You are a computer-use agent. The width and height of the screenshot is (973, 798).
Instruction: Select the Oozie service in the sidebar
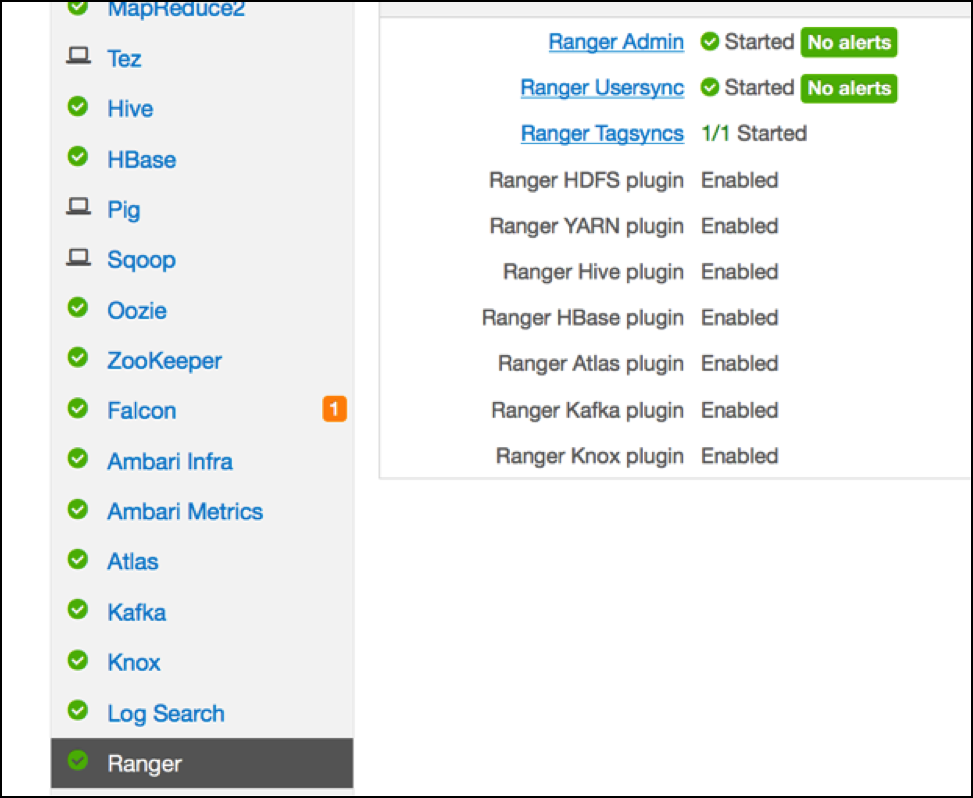pos(137,310)
